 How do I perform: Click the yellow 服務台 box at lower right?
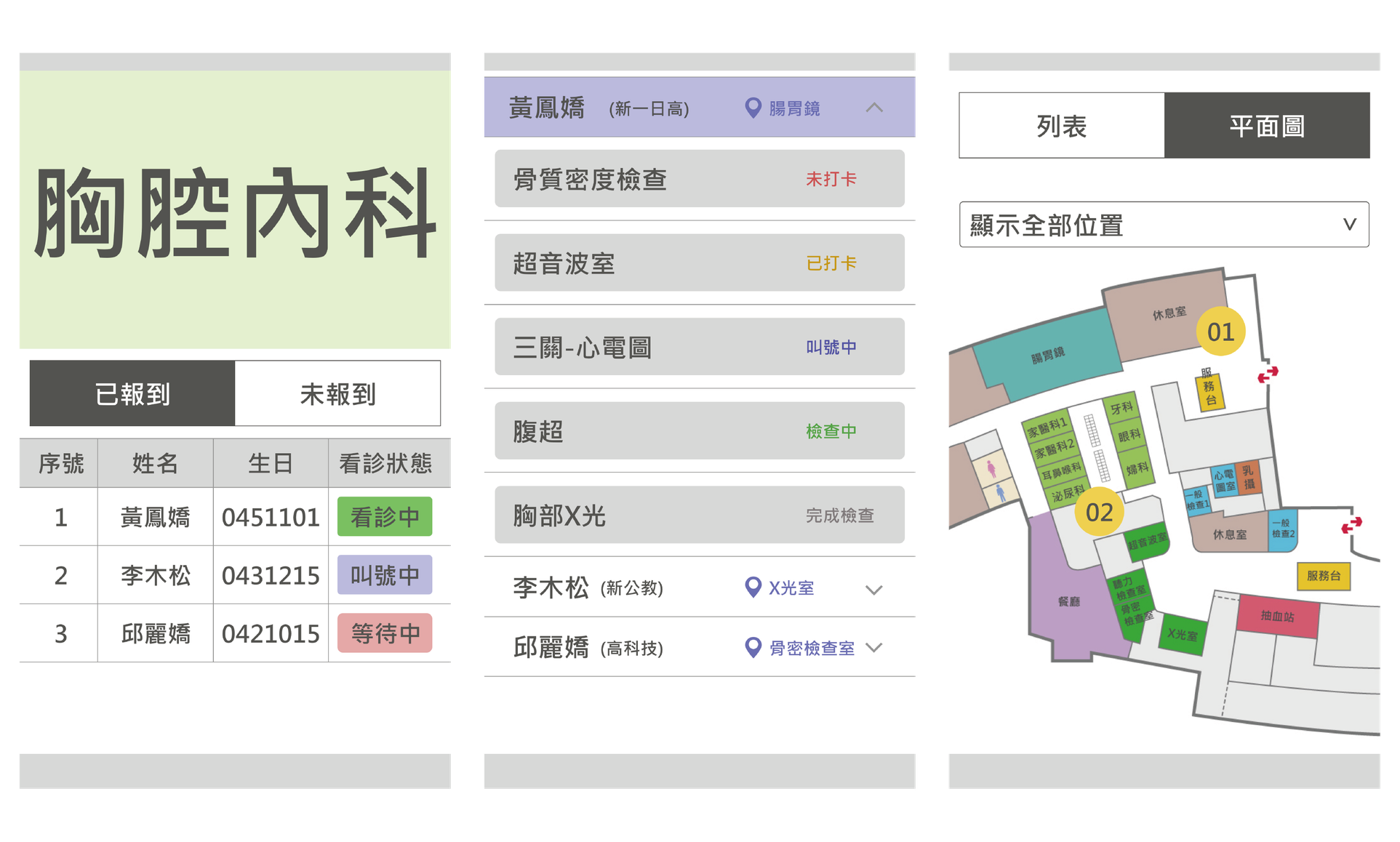pos(1323,576)
